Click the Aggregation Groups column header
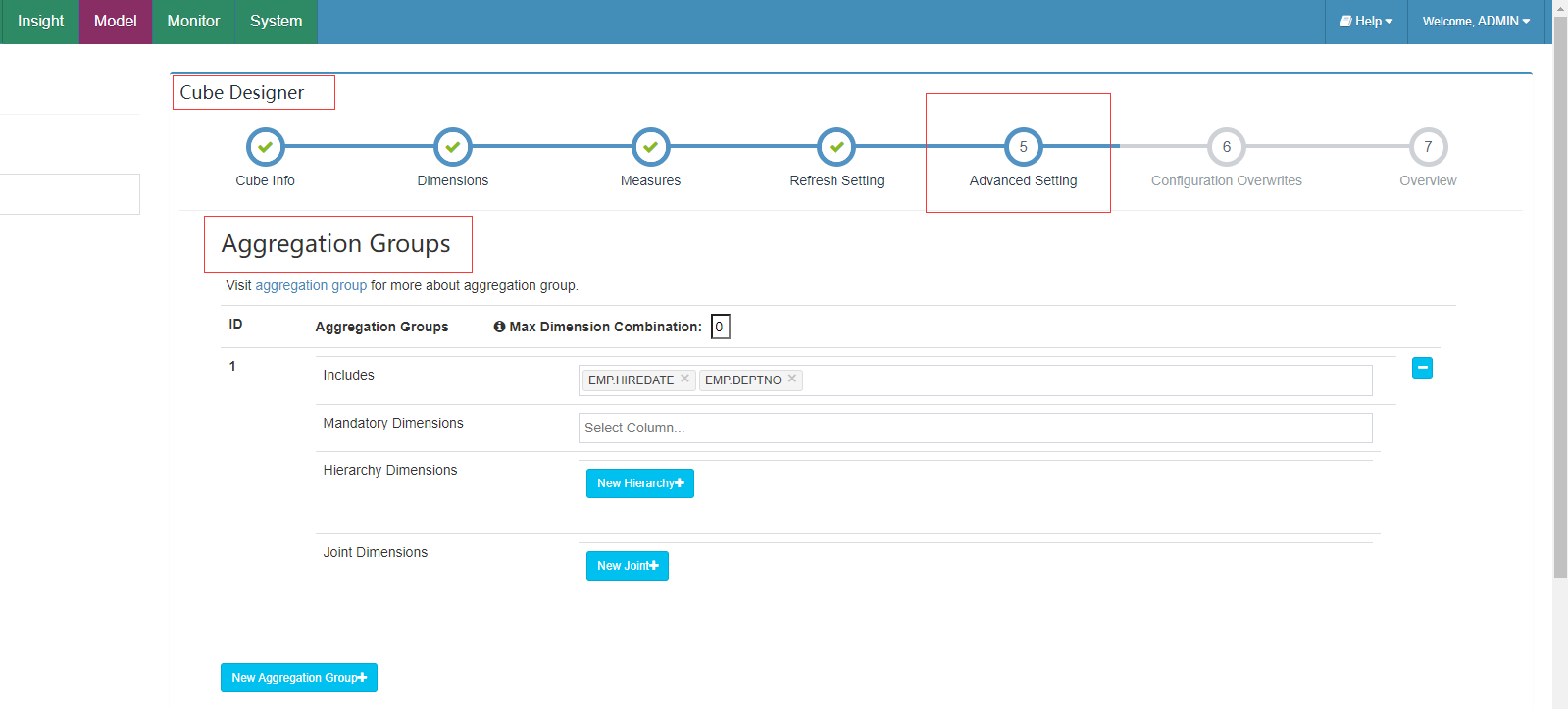This screenshot has width=1568, height=709. tap(381, 327)
